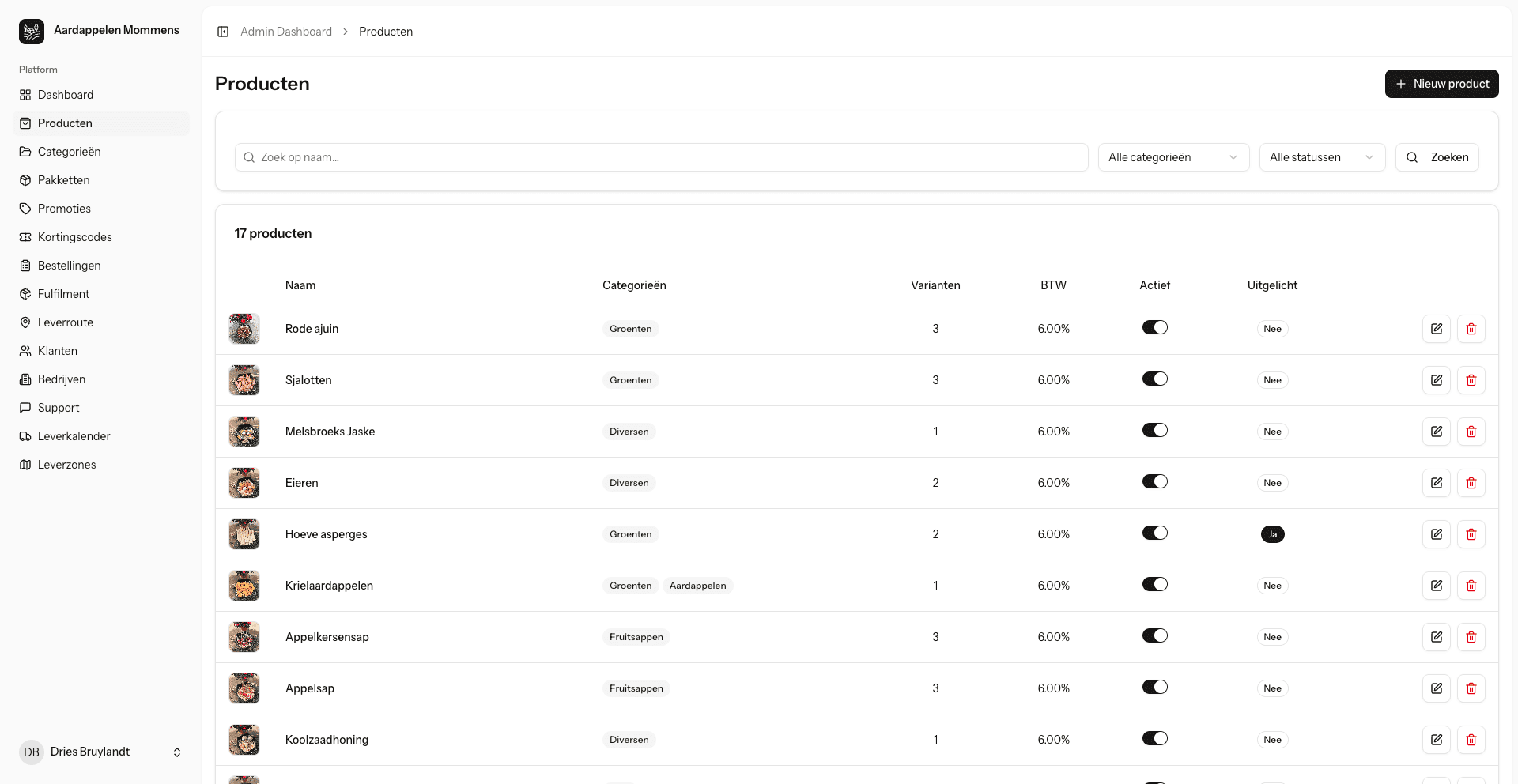Click the Fruitsappen tag in Appelsap row
The height and width of the screenshot is (784, 1518).
pos(636,688)
